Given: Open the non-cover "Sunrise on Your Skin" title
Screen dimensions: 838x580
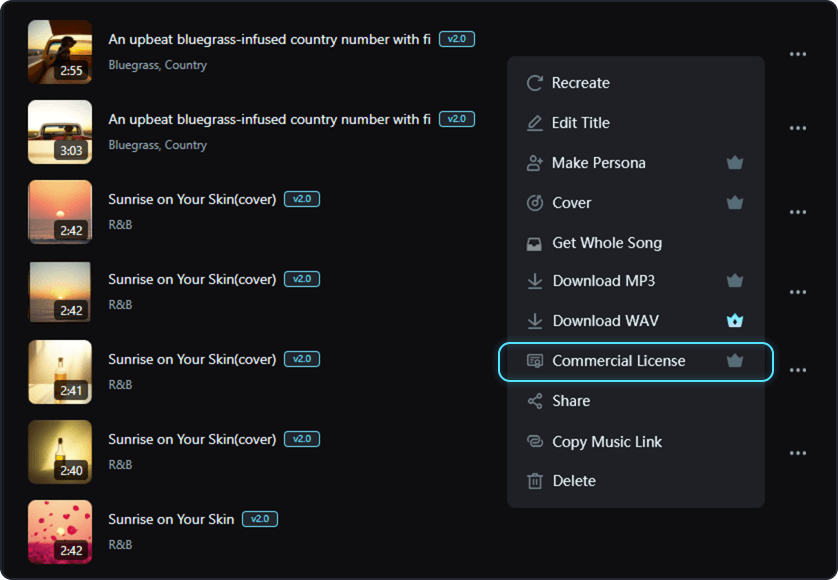Looking at the screenshot, I should tap(171, 519).
